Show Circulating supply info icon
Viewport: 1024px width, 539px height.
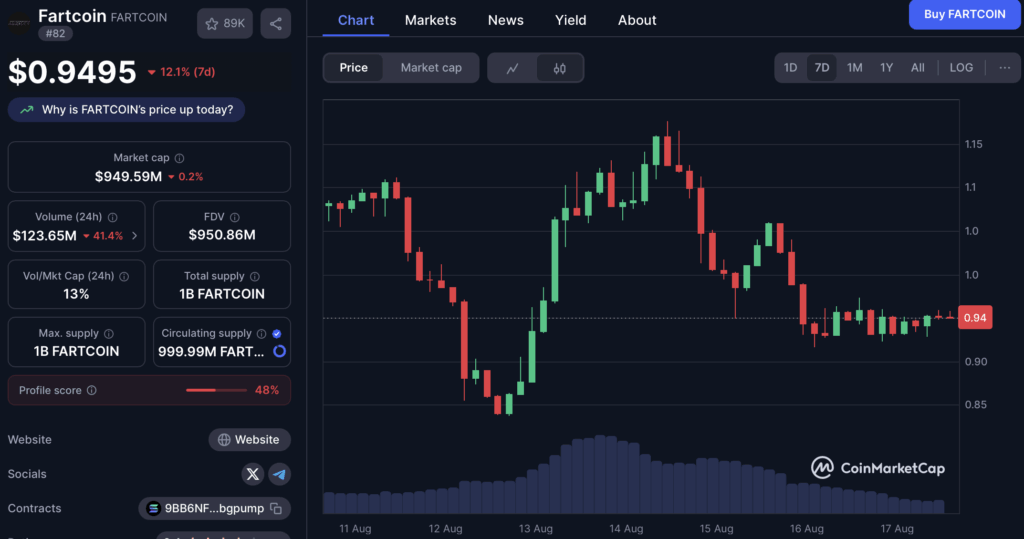(261, 333)
